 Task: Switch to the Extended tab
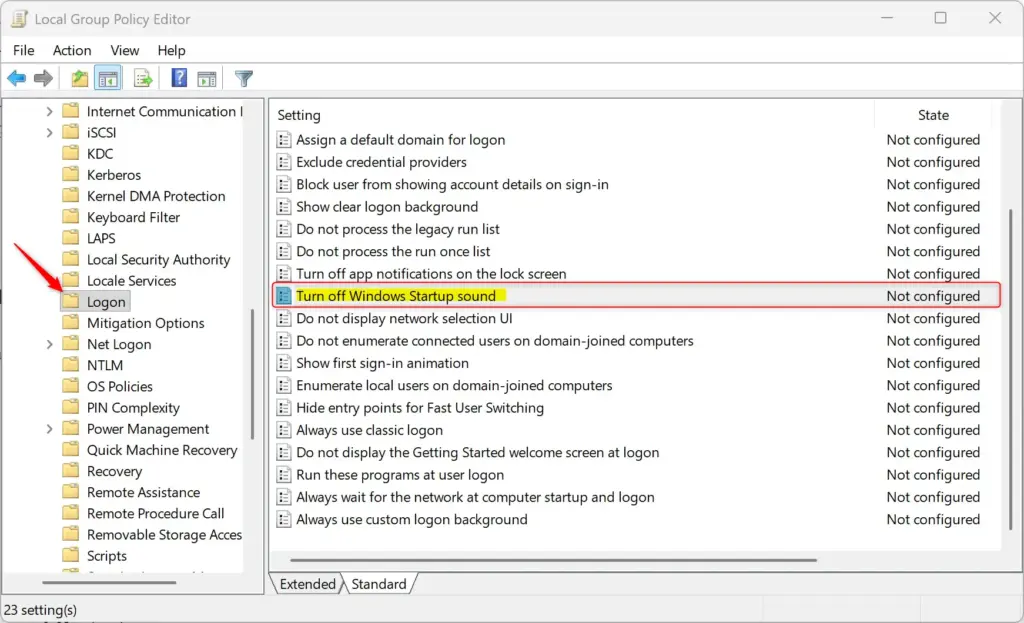click(307, 584)
